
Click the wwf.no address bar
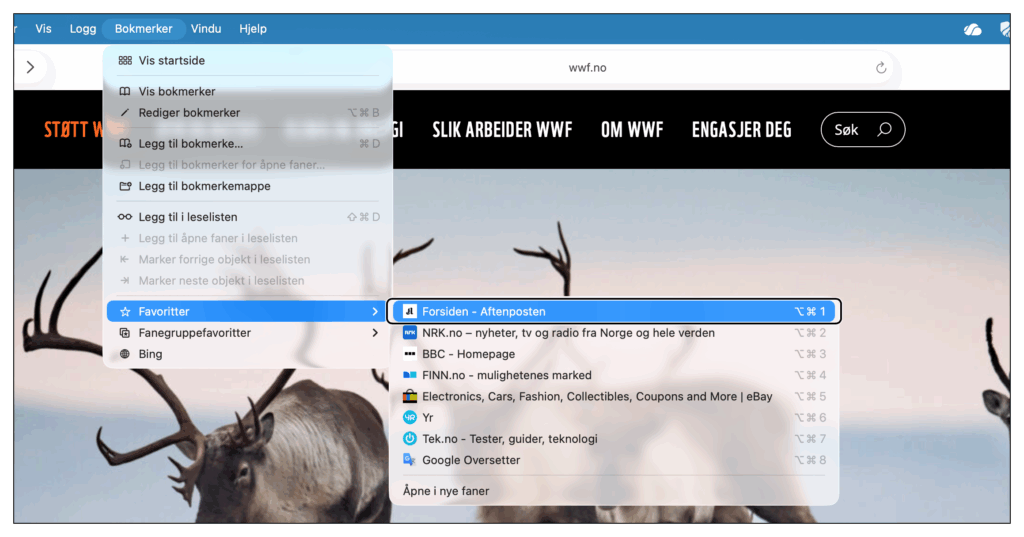coord(588,67)
